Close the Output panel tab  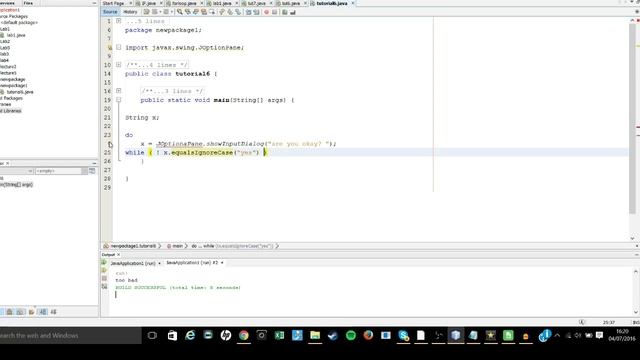coord(119,255)
